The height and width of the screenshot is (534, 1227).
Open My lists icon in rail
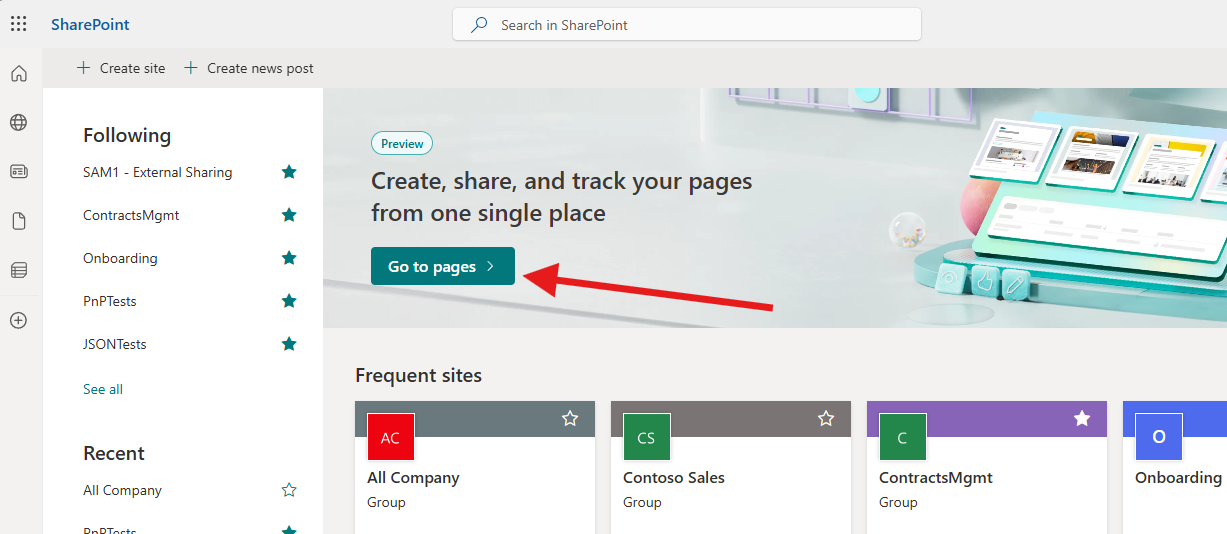(19, 270)
